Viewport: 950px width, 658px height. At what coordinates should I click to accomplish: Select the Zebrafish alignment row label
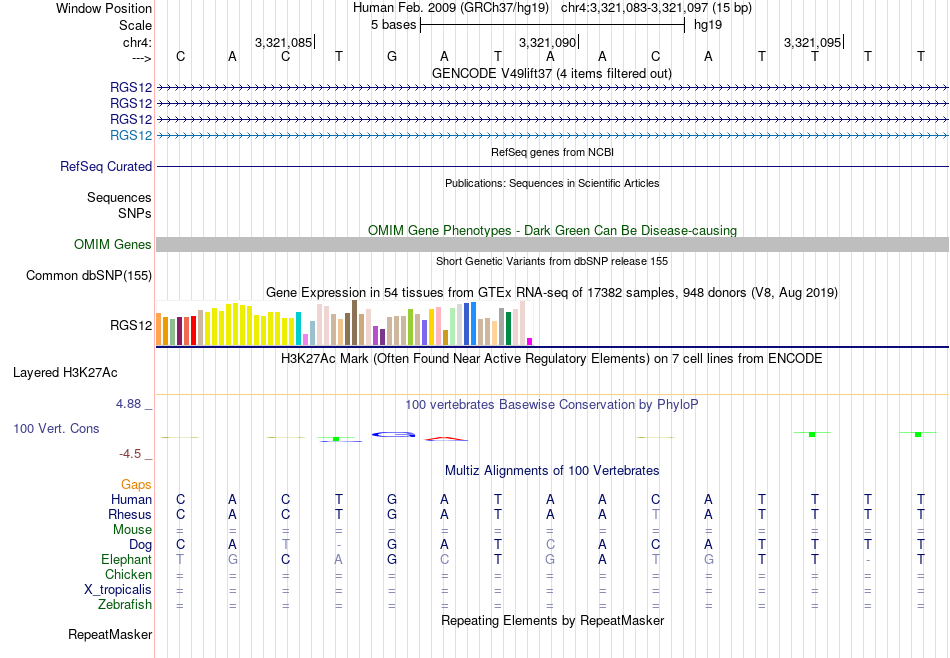click(x=125, y=604)
